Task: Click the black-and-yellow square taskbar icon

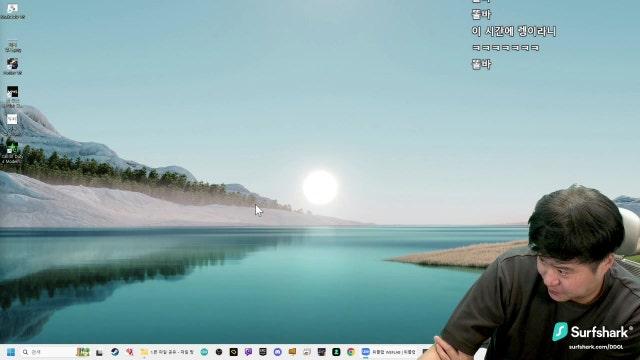Action: tap(233, 352)
